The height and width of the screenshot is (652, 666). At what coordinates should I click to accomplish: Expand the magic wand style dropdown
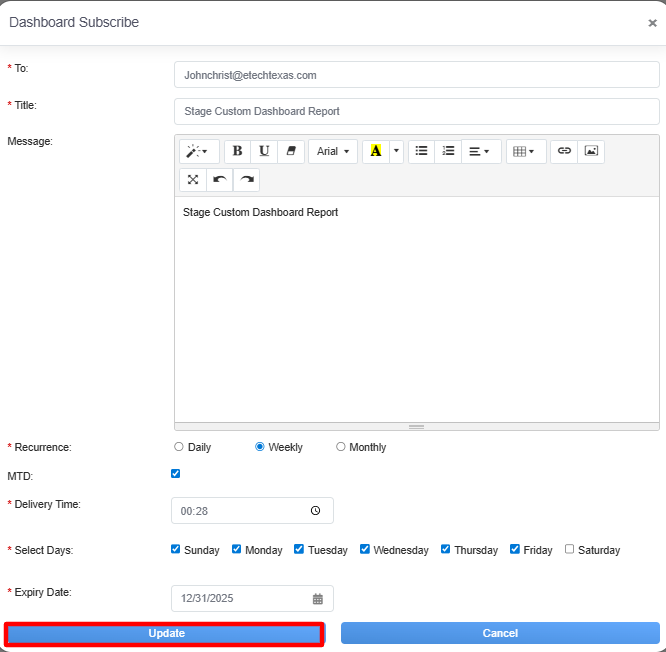click(198, 151)
